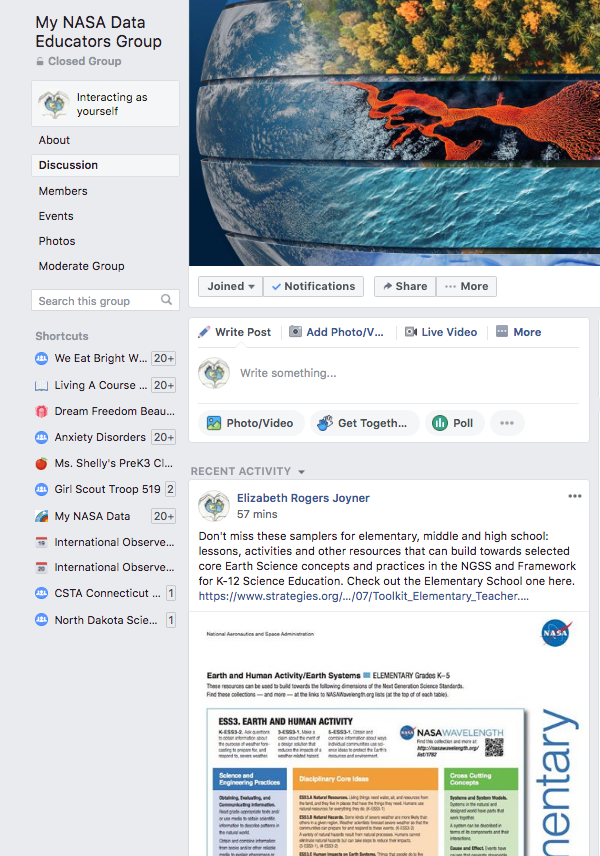Go to the Members section
The image size is (600, 856).
63,191
